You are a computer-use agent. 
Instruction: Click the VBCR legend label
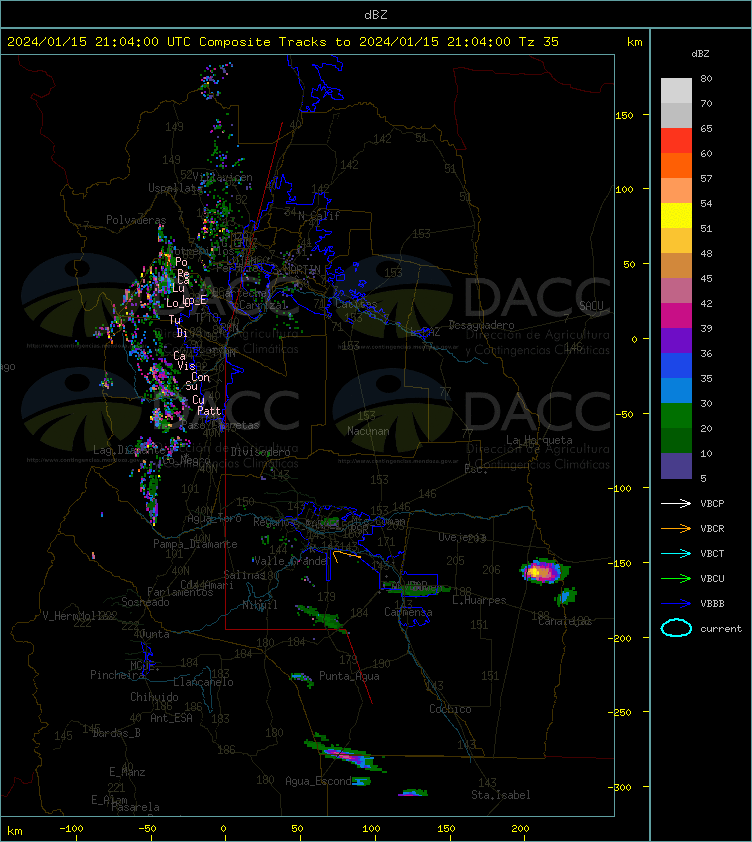712,528
